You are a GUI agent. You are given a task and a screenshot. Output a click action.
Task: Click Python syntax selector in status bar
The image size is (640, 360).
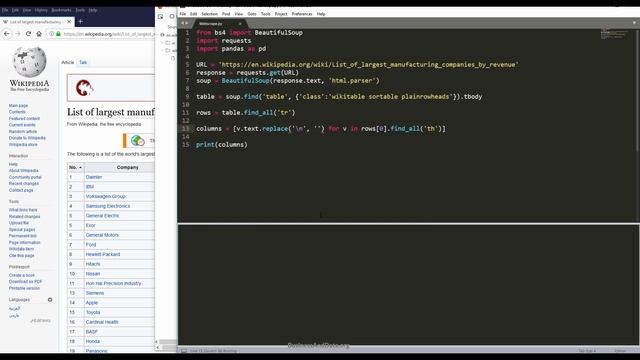click(620, 351)
